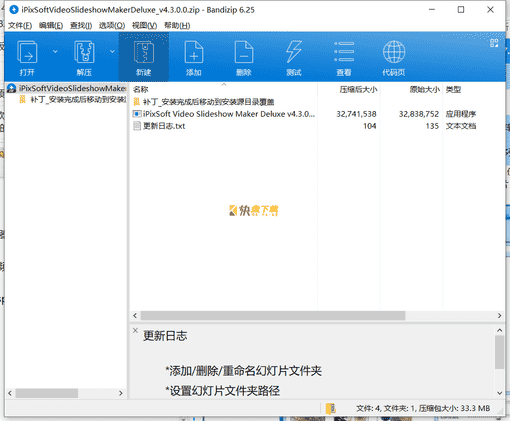Screen dimensions: 510x421
Task: Open an archive with the 打开 toolbar button
Action: click(27, 57)
